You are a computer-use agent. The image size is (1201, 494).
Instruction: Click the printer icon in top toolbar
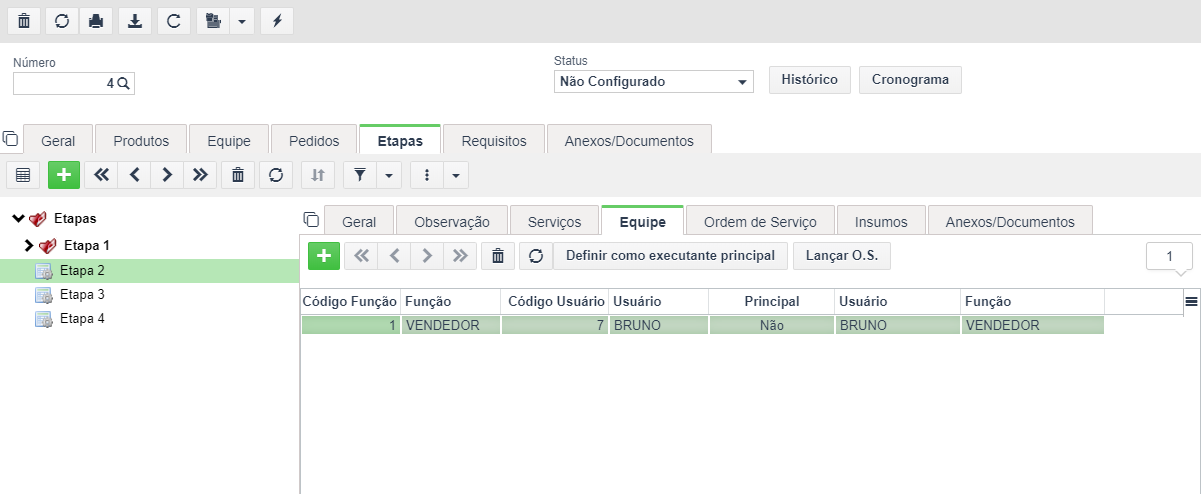pos(97,21)
